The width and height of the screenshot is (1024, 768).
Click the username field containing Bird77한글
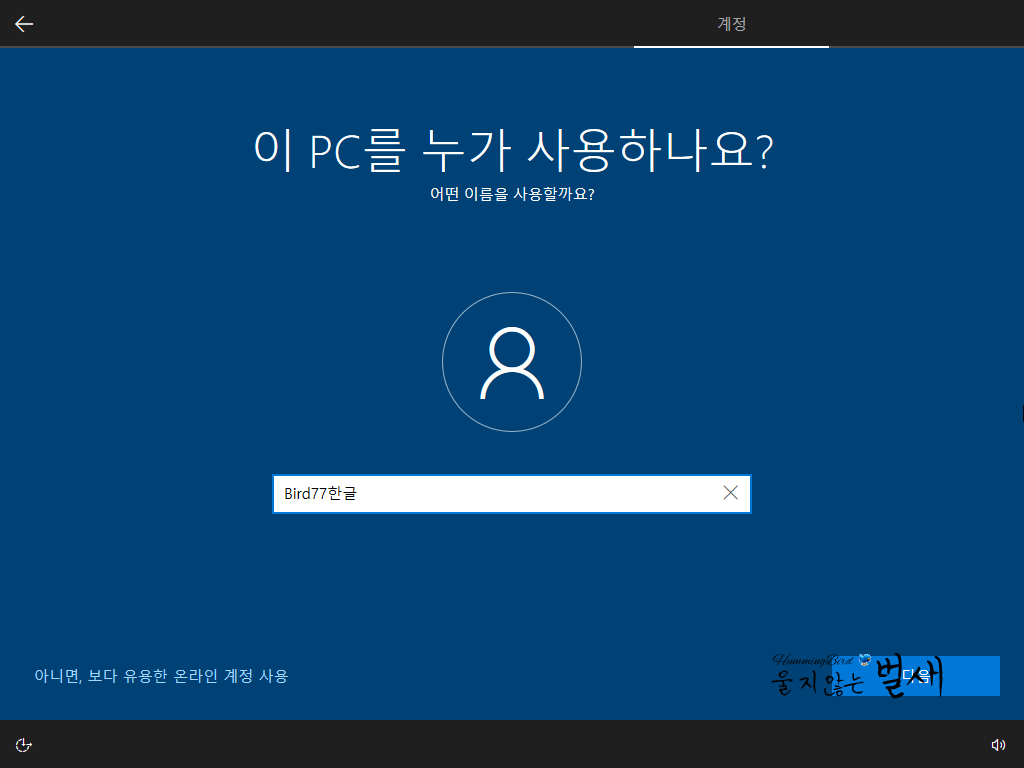(x=511, y=494)
